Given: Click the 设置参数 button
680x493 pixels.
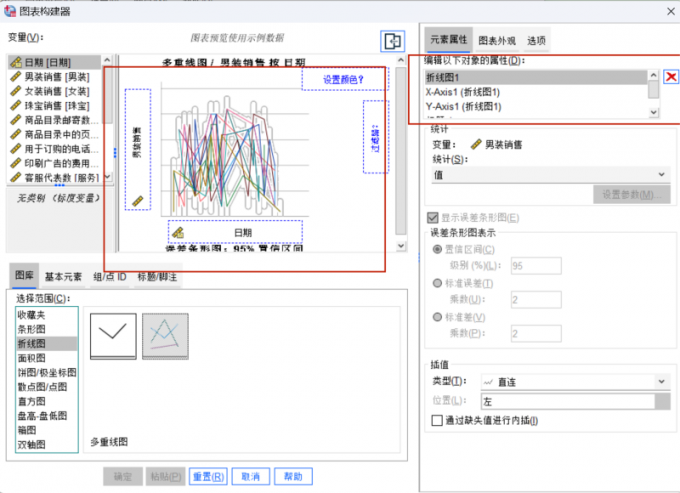Looking at the screenshot, I should click(632, 195).
